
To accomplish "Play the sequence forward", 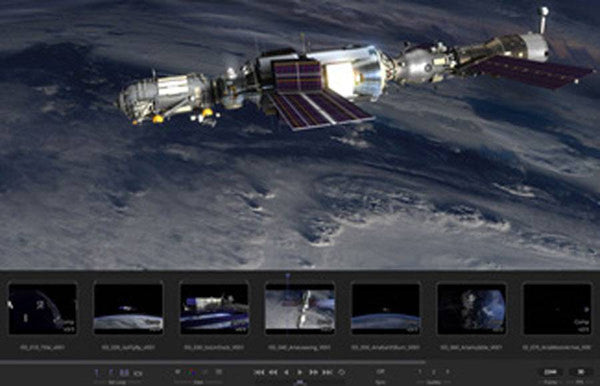I will pyautogui.click(x=300, y=372).
